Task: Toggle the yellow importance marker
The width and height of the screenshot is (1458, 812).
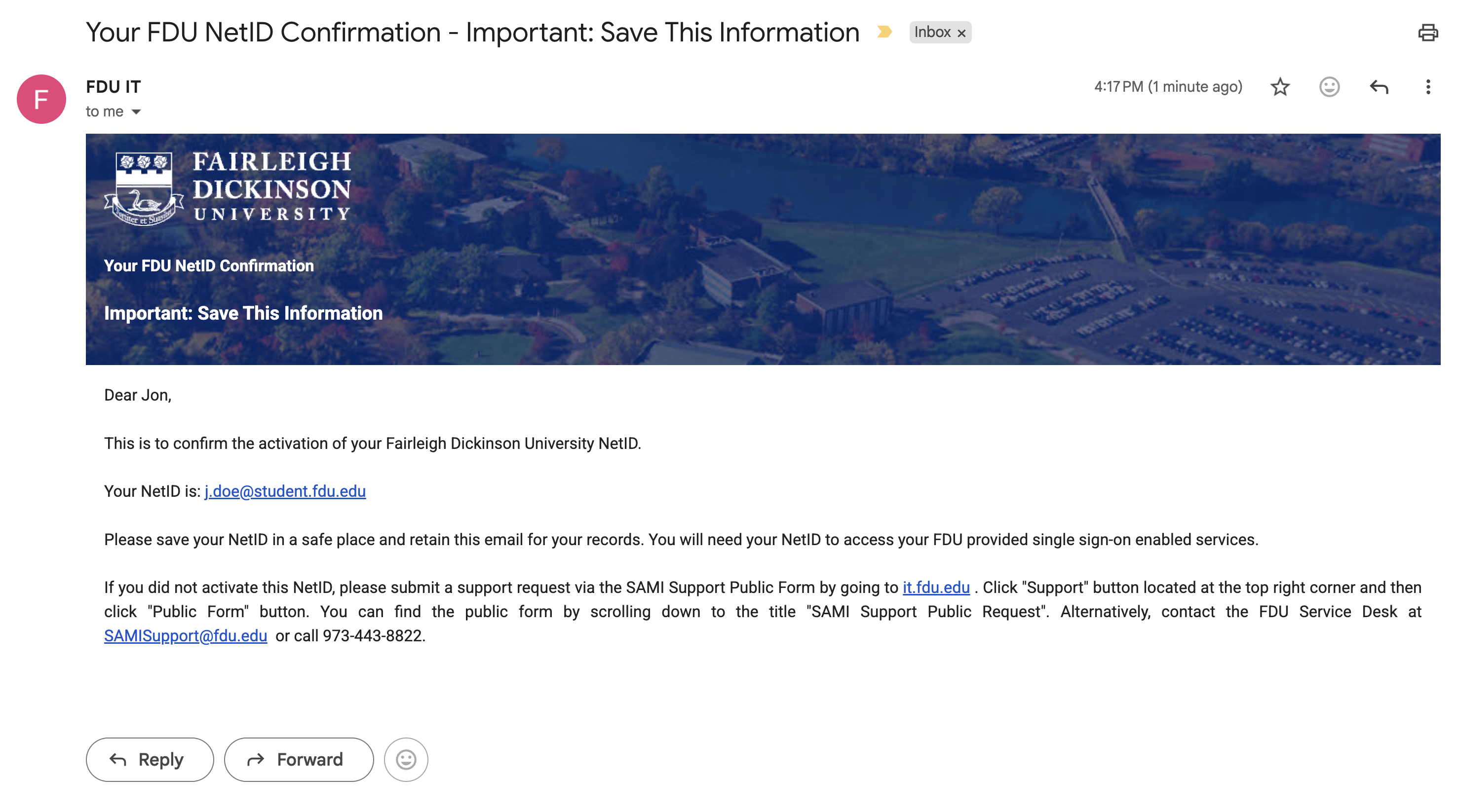Action: (884, 32)
